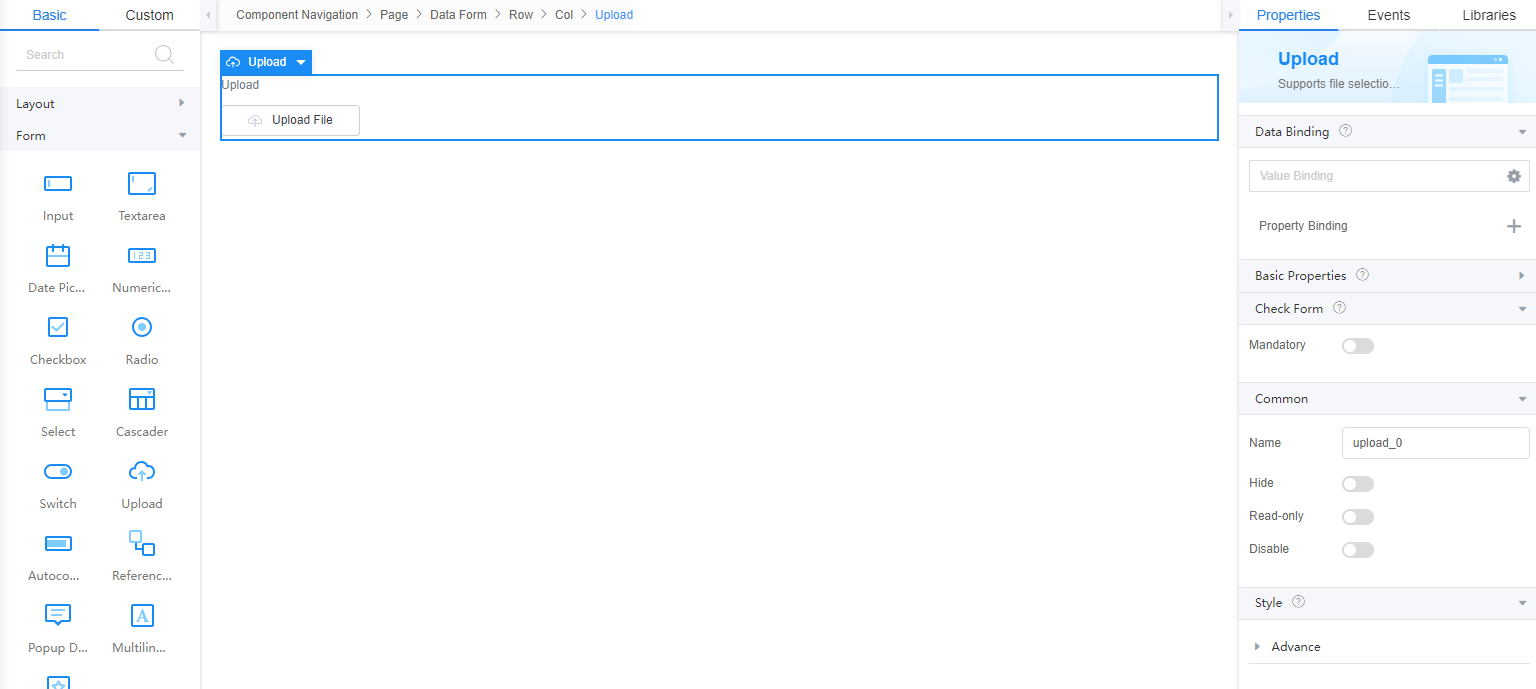
Task: Open the Value Binding settings gear
Action: pos(1514,176)
